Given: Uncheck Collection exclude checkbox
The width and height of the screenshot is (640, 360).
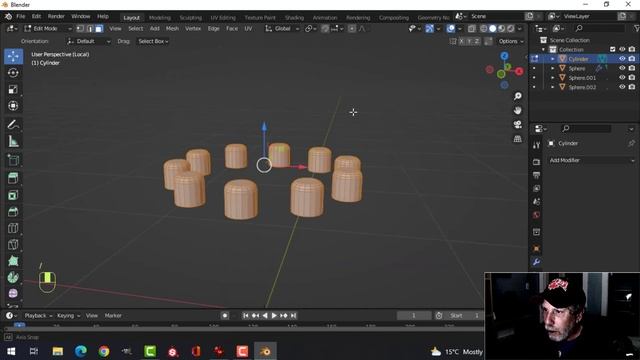Looking at the screenshot, I should pos(613,49).
